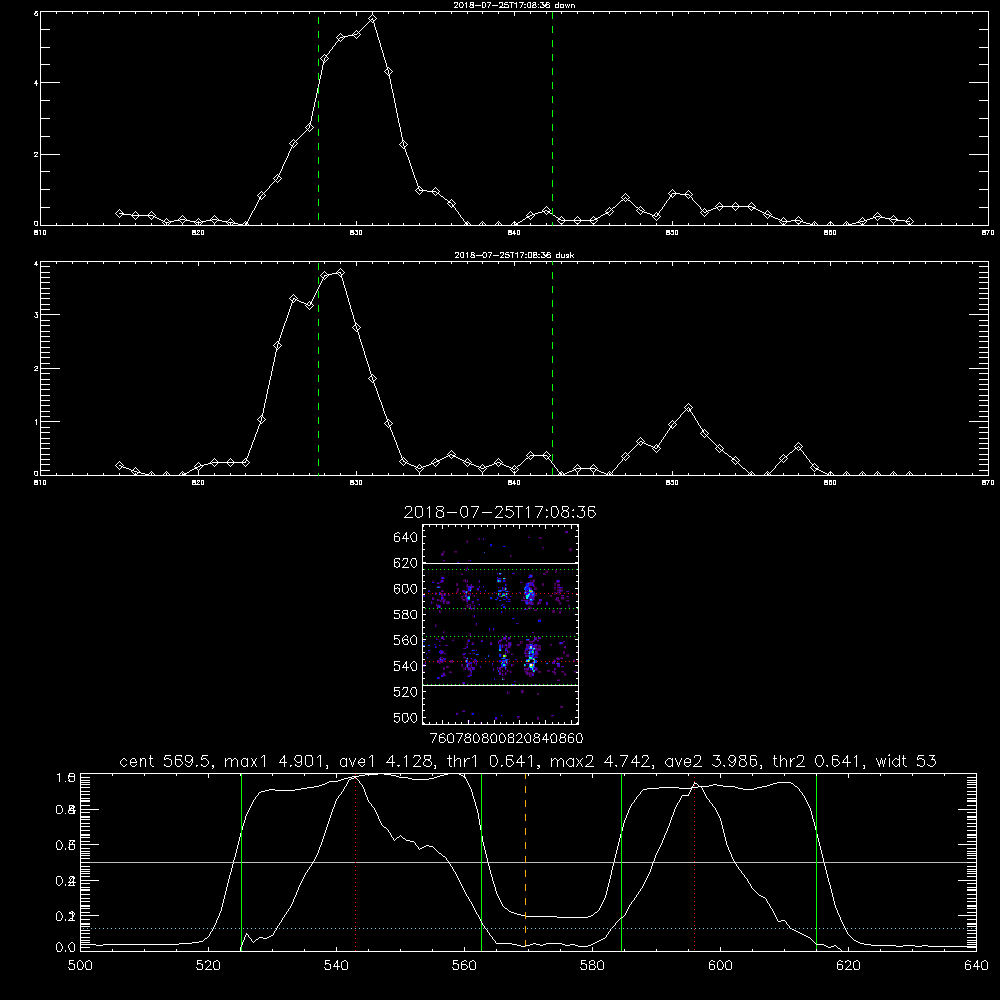The image size is (1000, 1000).
Task: Click the 580 label on spectral image axis
Action: click(x=406, y=615)
